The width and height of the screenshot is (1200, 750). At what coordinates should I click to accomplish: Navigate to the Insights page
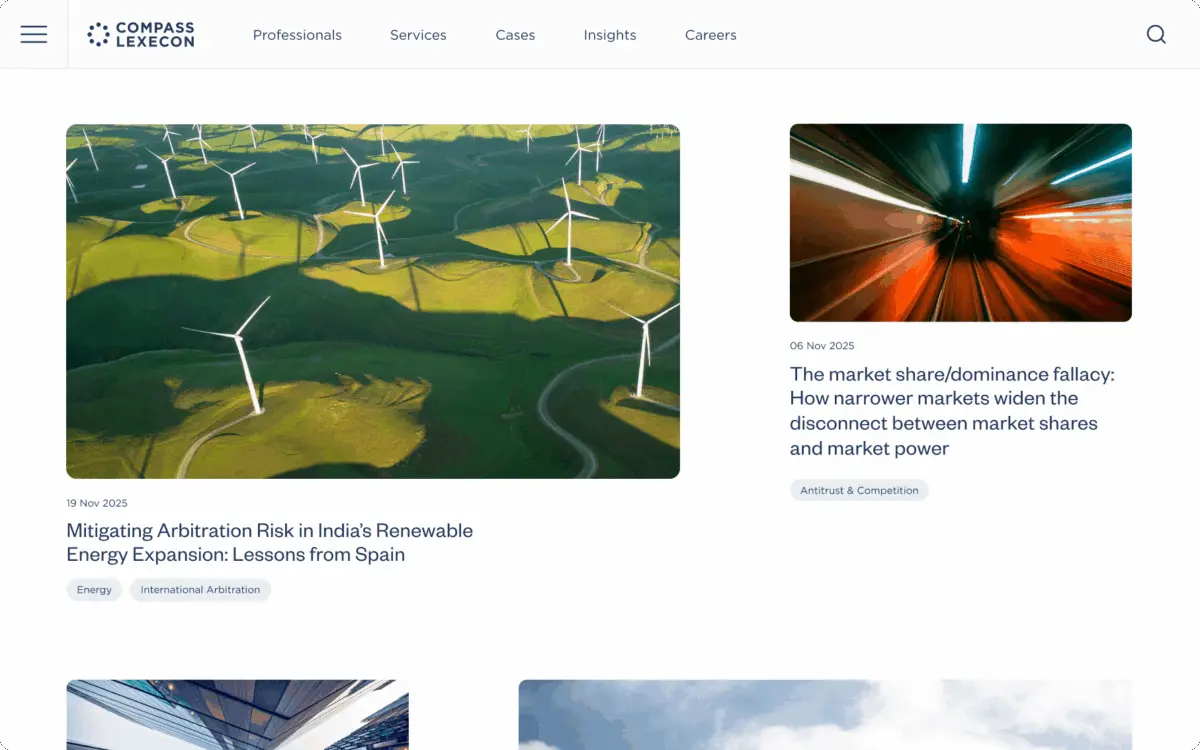(610, 35)
